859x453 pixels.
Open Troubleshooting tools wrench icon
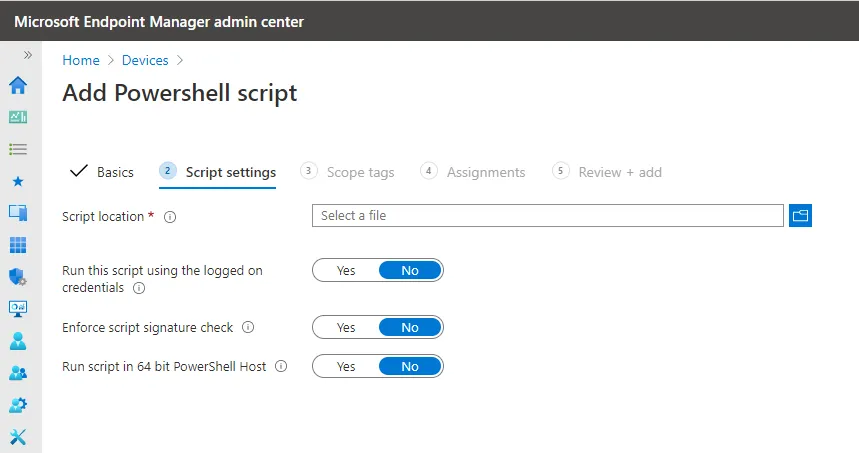point(18,437)
